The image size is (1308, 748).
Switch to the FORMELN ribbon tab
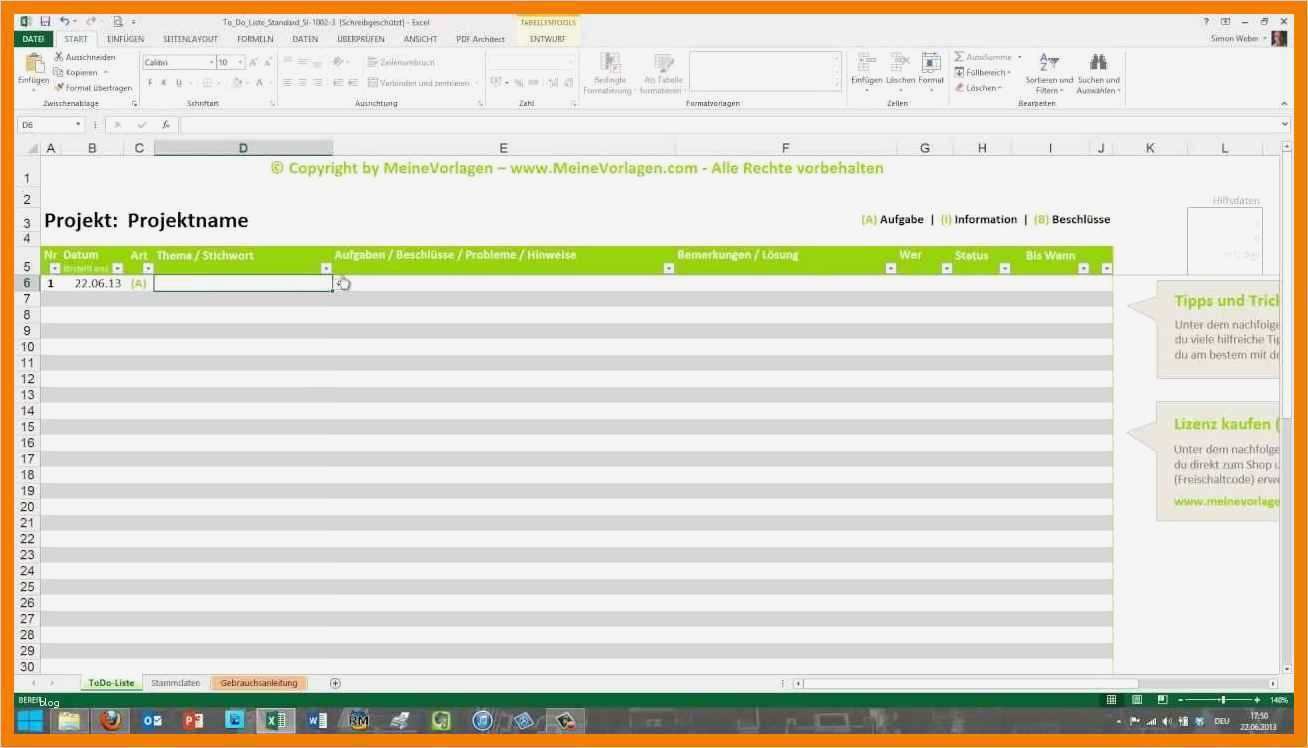point(255,38)
